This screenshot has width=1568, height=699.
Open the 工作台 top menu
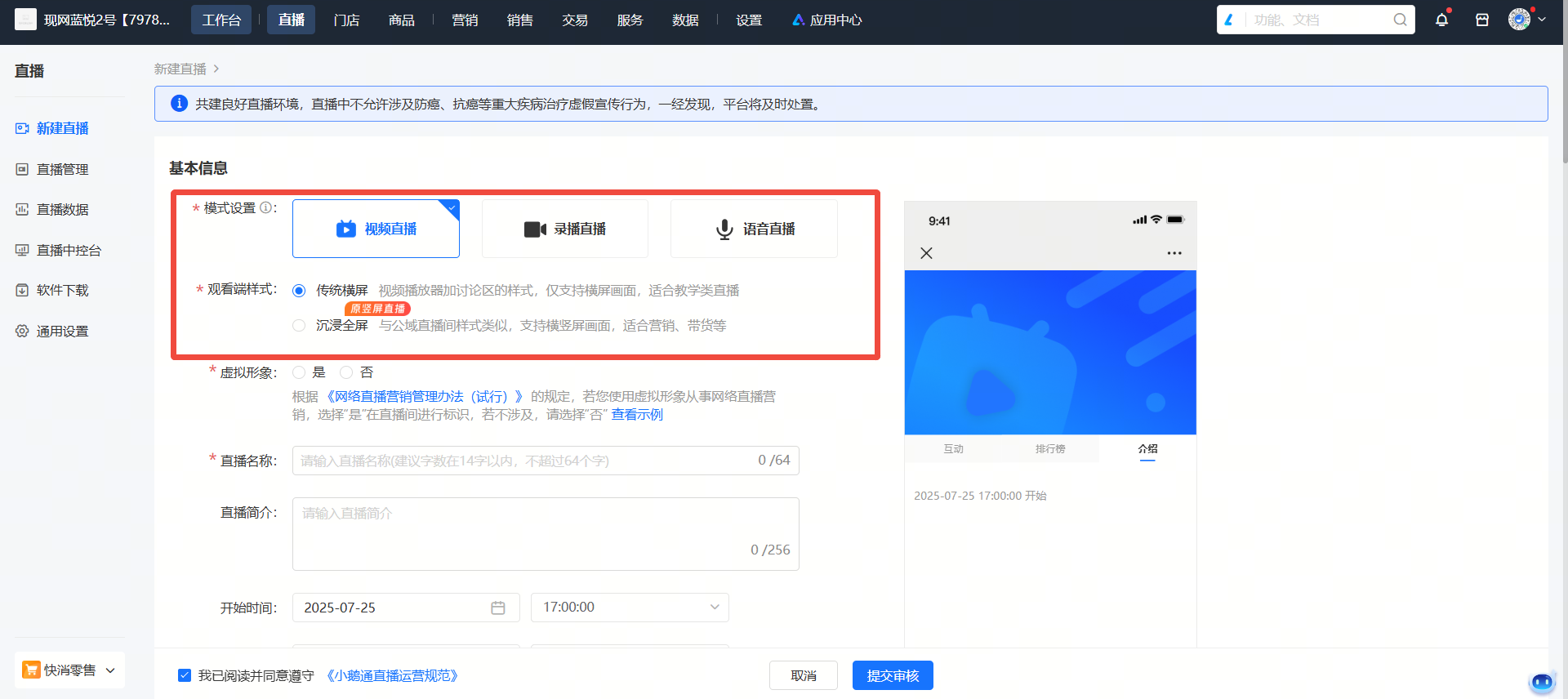pos(221,20)
